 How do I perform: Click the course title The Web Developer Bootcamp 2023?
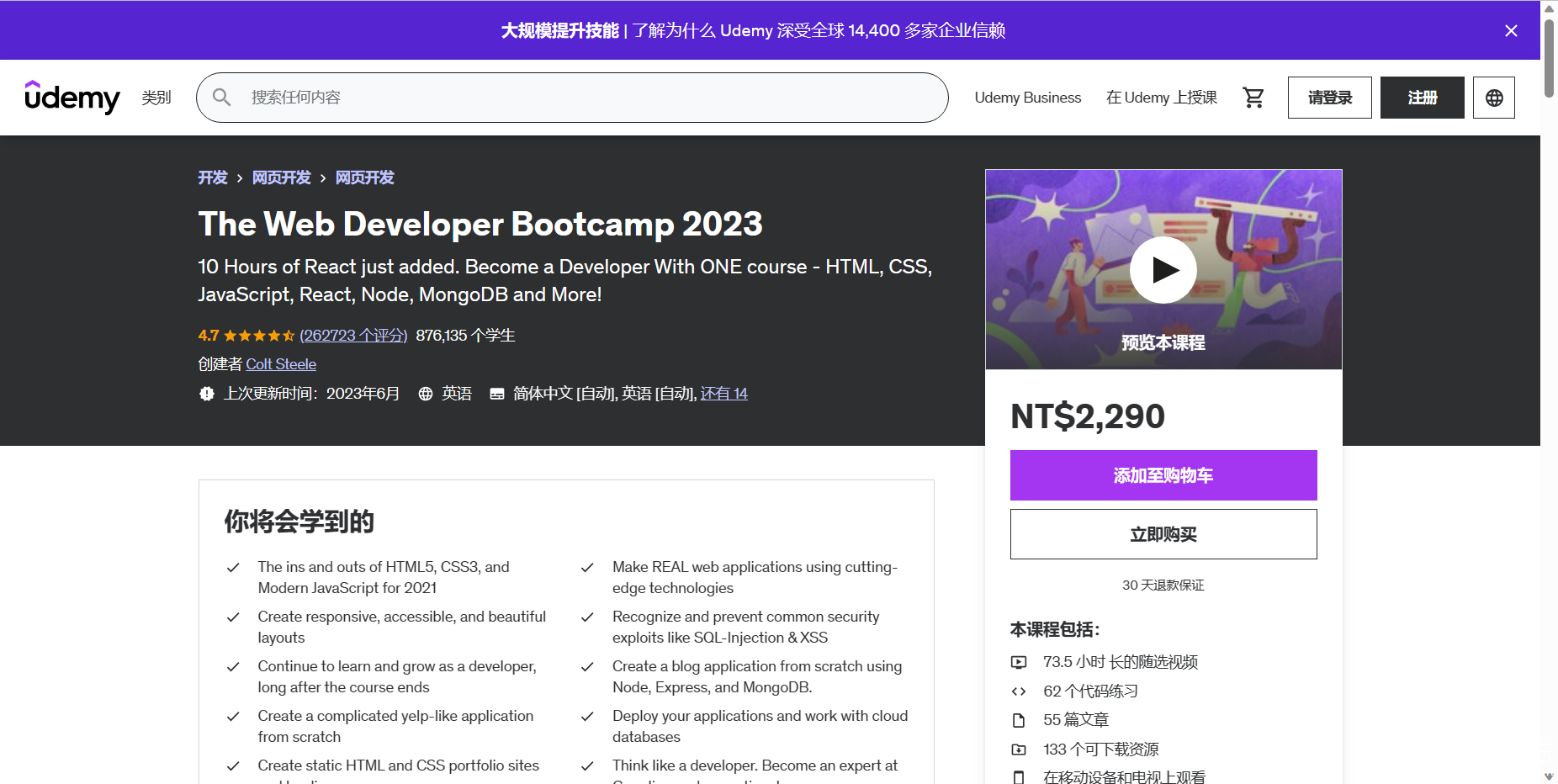point(480,224)
